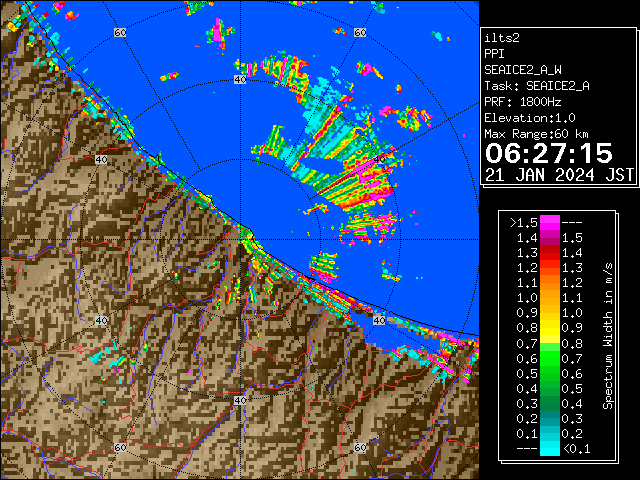Screen dimensions: 640x480
Task: Pick the bright green swatch next to 0.7
Action: [550, 358]
